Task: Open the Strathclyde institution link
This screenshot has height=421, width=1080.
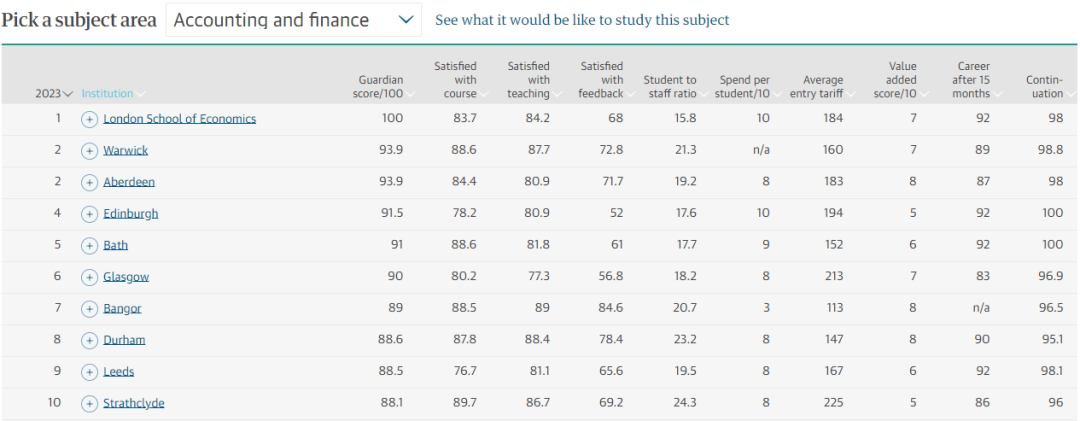Action: pos(134,403)
